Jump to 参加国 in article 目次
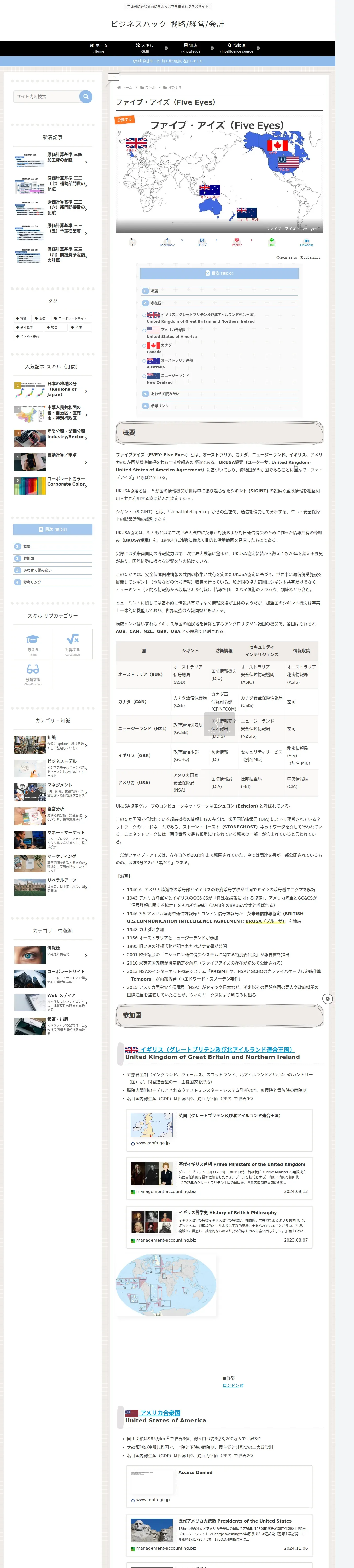This screenshot has height=1568, width=354. pyautogui.click(x=156, y=303)
